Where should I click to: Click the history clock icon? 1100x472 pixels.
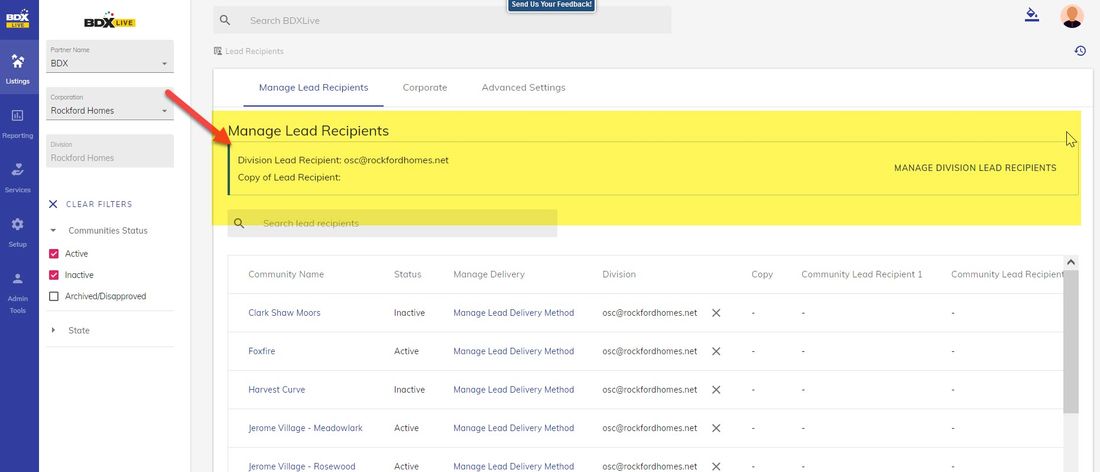pos(1080,51)
